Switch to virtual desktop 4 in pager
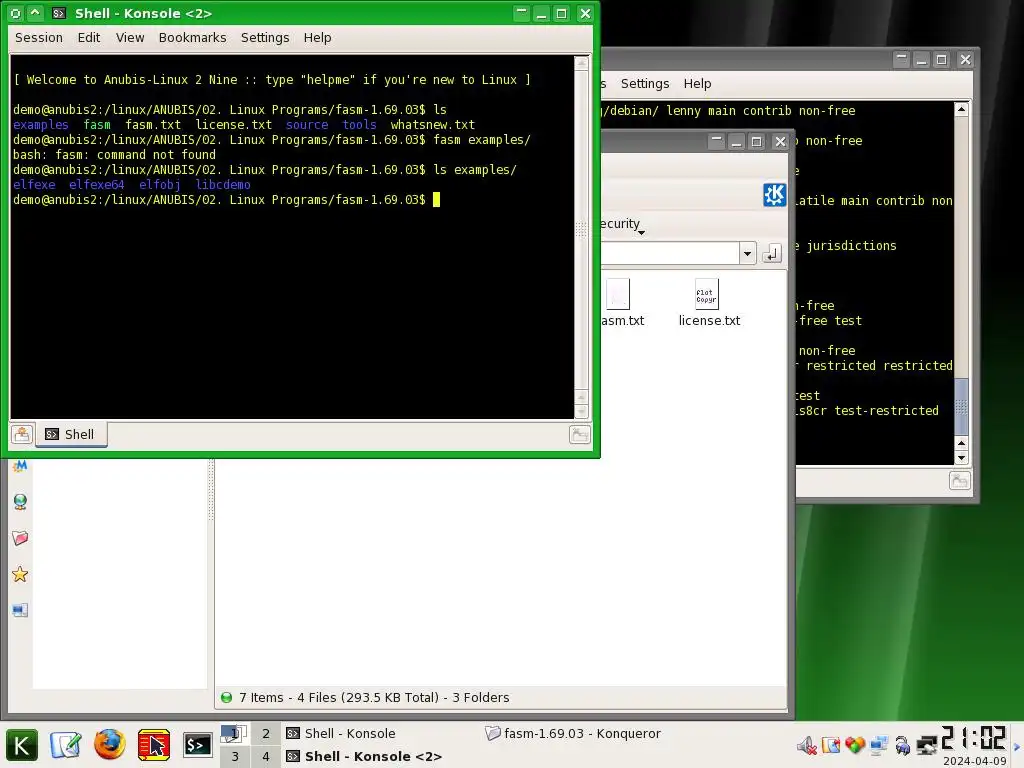The height and width of the screenshot is (768, 1024). (266, 756)
